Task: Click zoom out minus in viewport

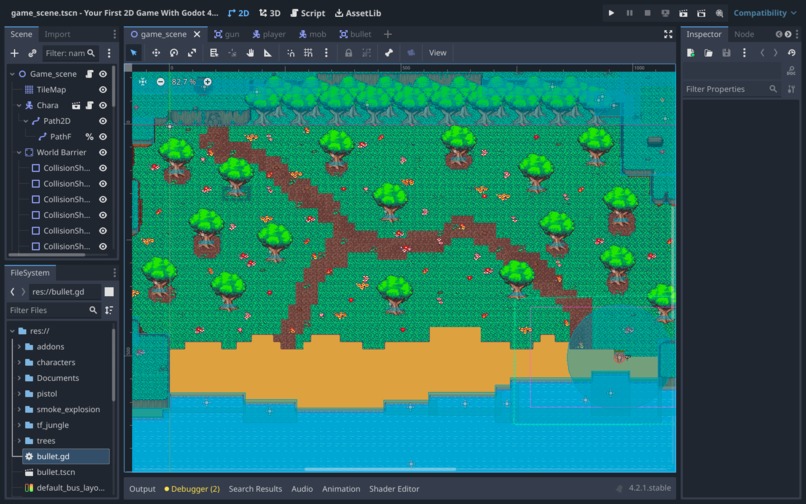Action: point(160,82)
